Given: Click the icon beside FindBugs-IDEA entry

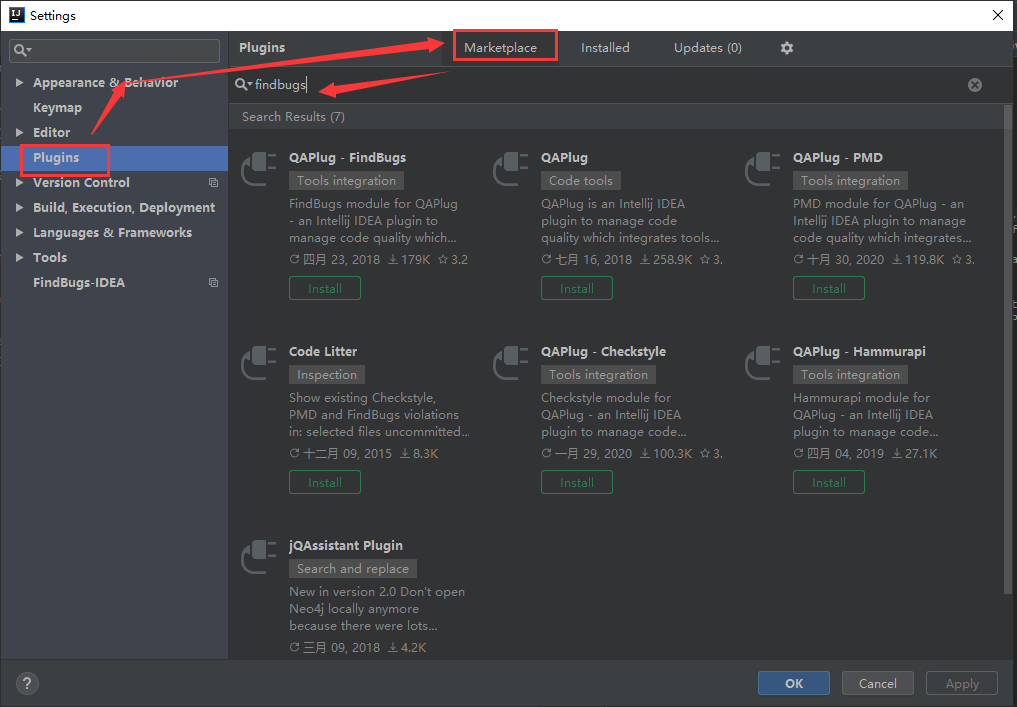Looking at the screenshot, I should coord(213,282).
